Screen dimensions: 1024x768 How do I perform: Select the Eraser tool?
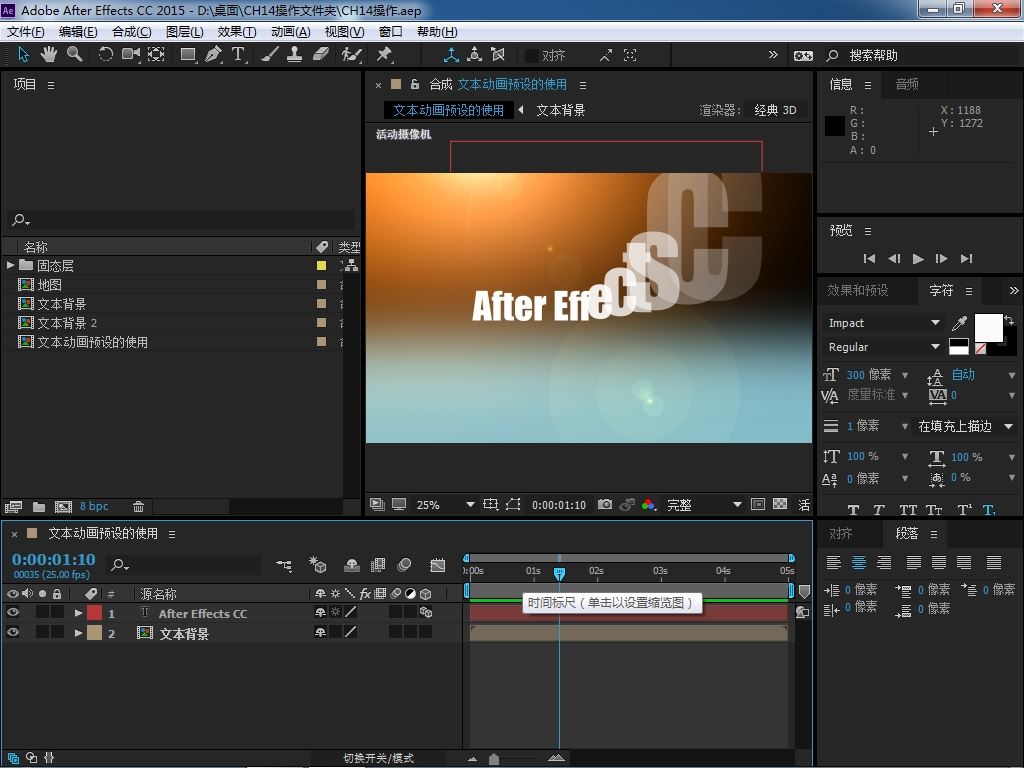(x=321, y=55)
